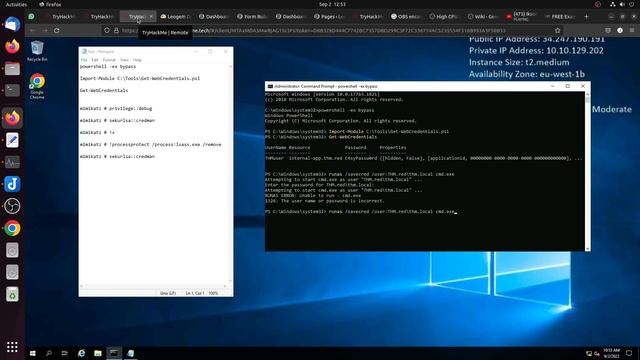Click the Windows taskbar search icon
640x360 pixels.
point(49,353)
